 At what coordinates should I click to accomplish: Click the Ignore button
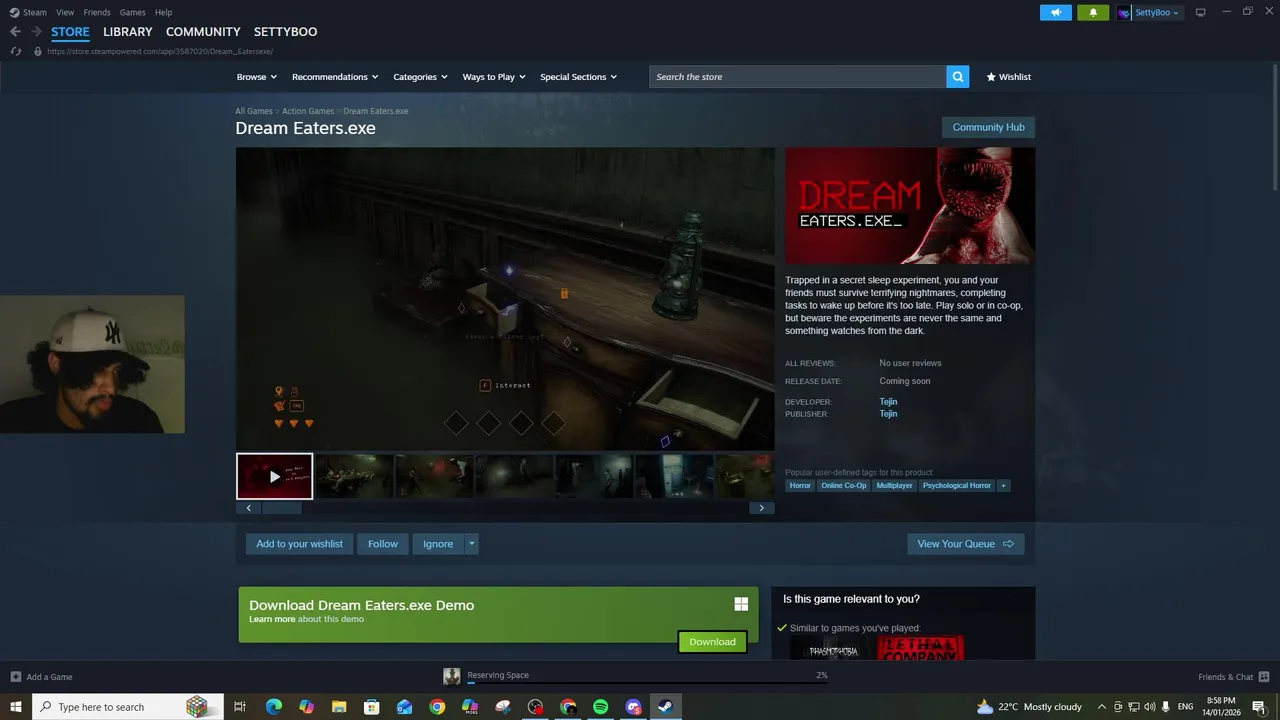pyautogui.click(x=438, y=544)
